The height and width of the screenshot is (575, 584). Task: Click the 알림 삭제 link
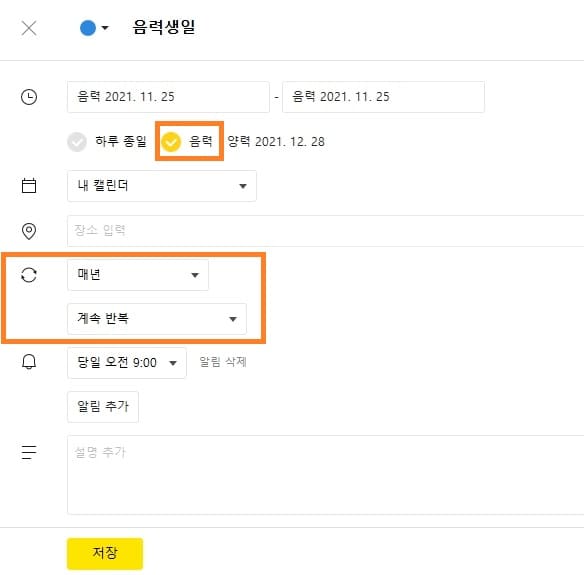[x=223, y=362]
